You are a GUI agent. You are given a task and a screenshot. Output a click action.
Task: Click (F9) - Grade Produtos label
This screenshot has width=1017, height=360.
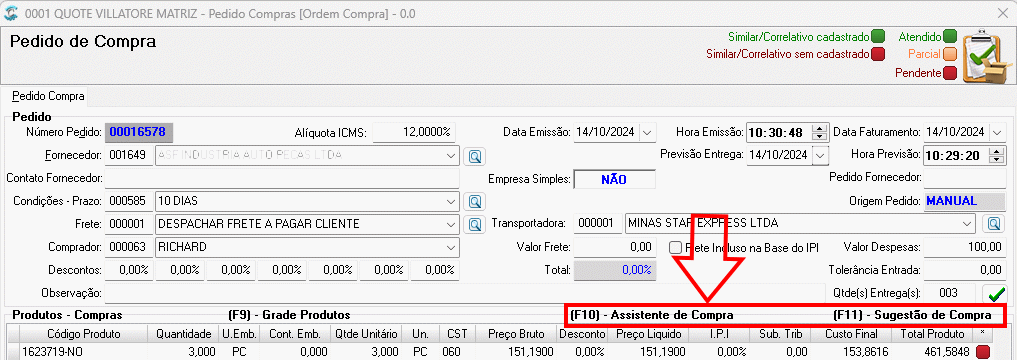[289, 315]
